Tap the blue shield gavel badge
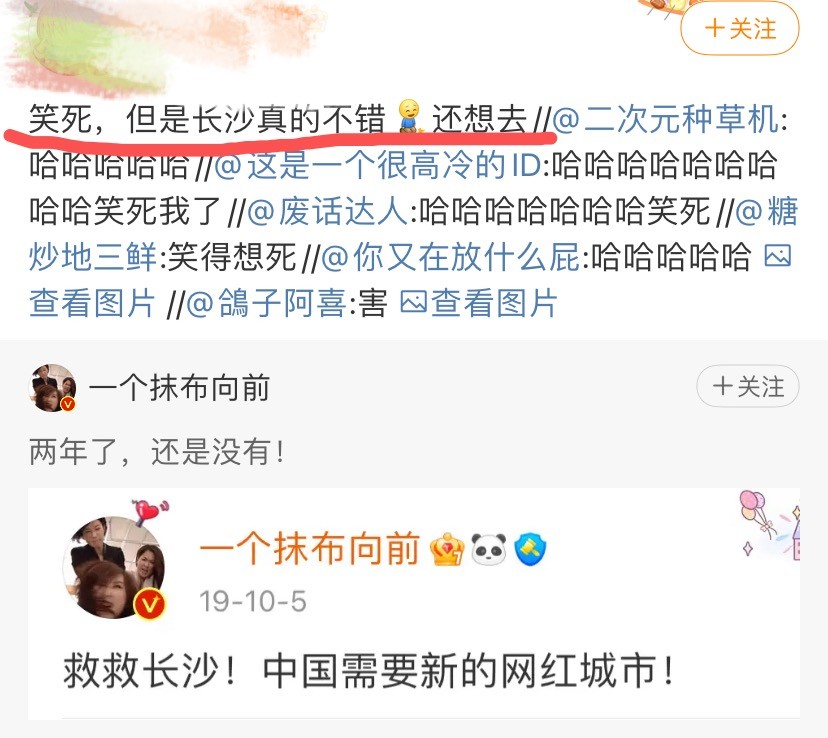Viewport: 828px width, 738px height. tap(530, 549)
